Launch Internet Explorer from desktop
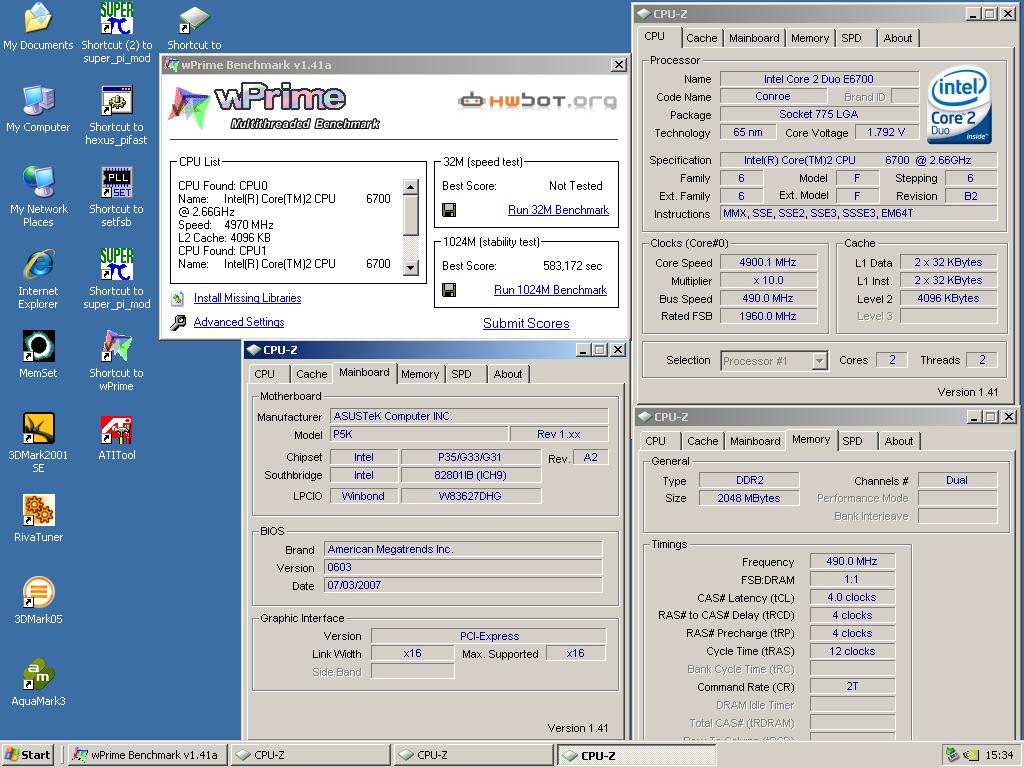 click(38, 279)
